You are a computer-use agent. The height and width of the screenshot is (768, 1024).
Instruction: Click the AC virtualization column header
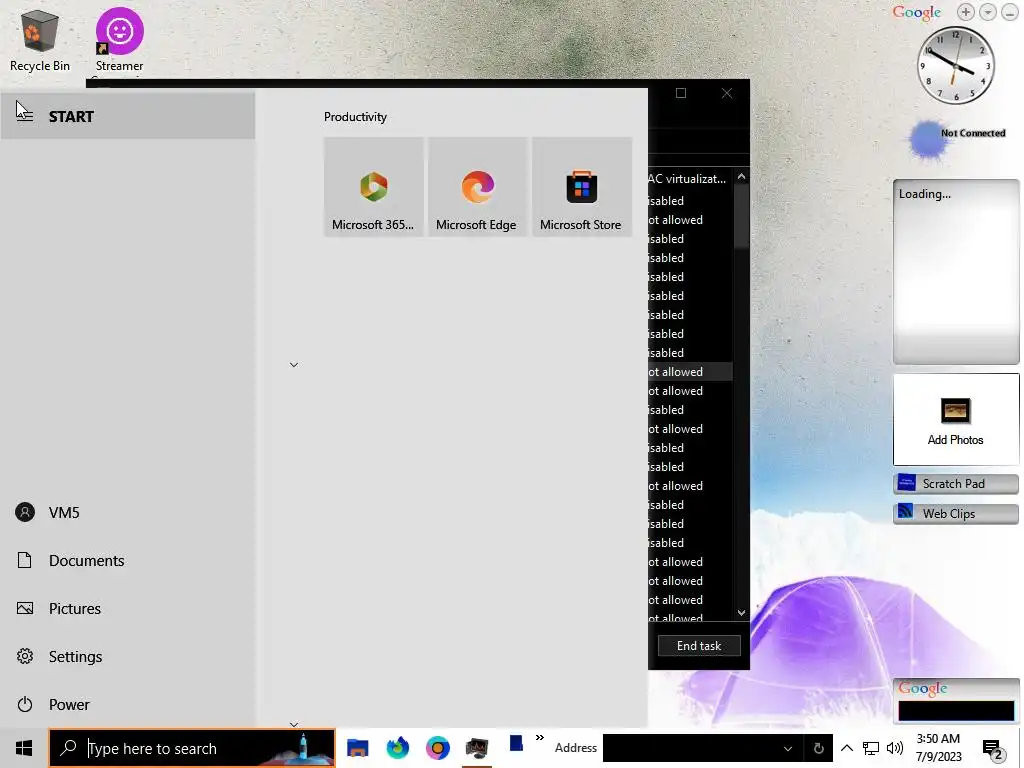click(x=690, y=178)
